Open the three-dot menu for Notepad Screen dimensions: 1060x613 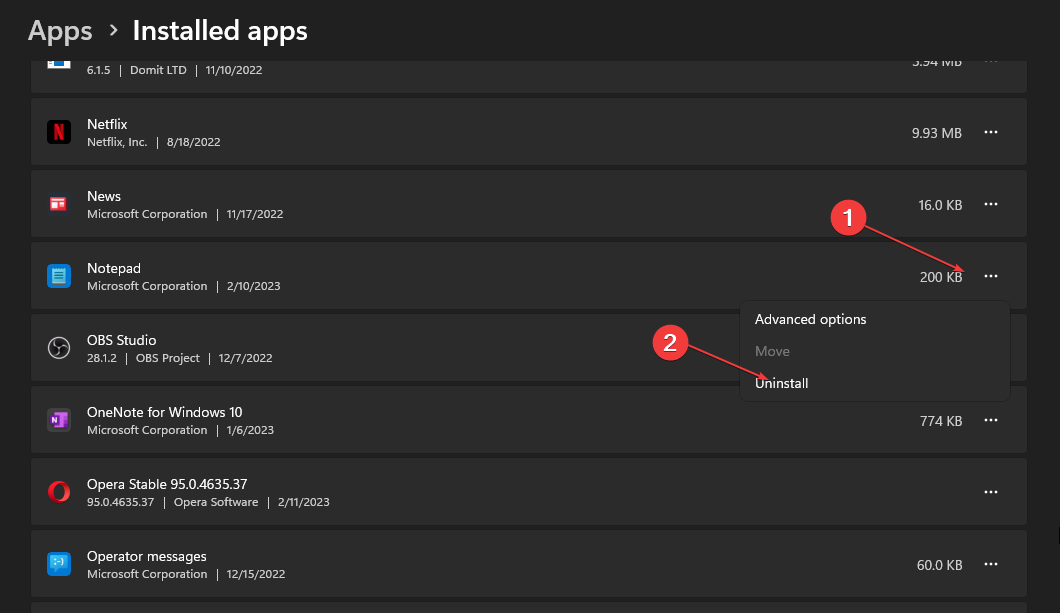point(991,276)
